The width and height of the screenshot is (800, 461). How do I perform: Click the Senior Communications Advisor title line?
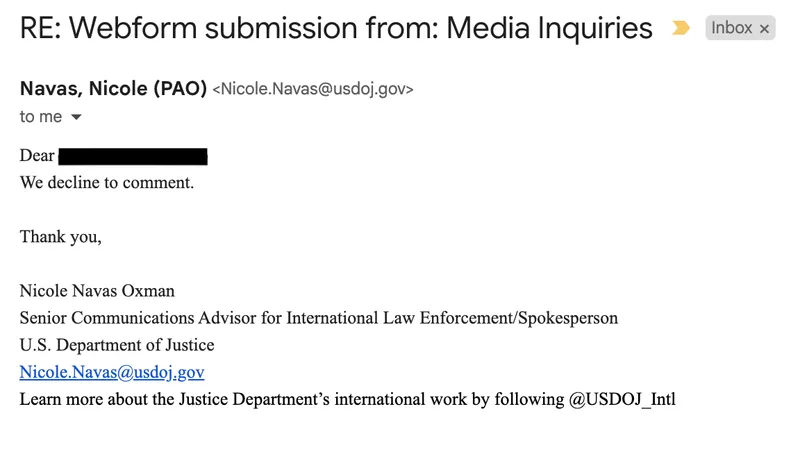[x=318, y=318]
